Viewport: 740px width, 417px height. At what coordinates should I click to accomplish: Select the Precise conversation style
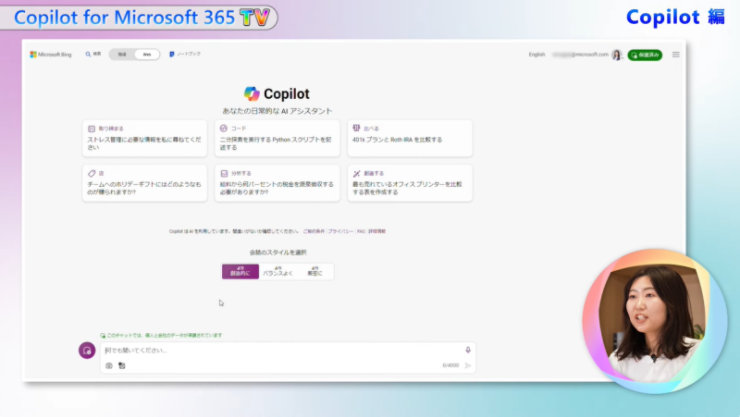pyautogui.click(x=315, y=271)
